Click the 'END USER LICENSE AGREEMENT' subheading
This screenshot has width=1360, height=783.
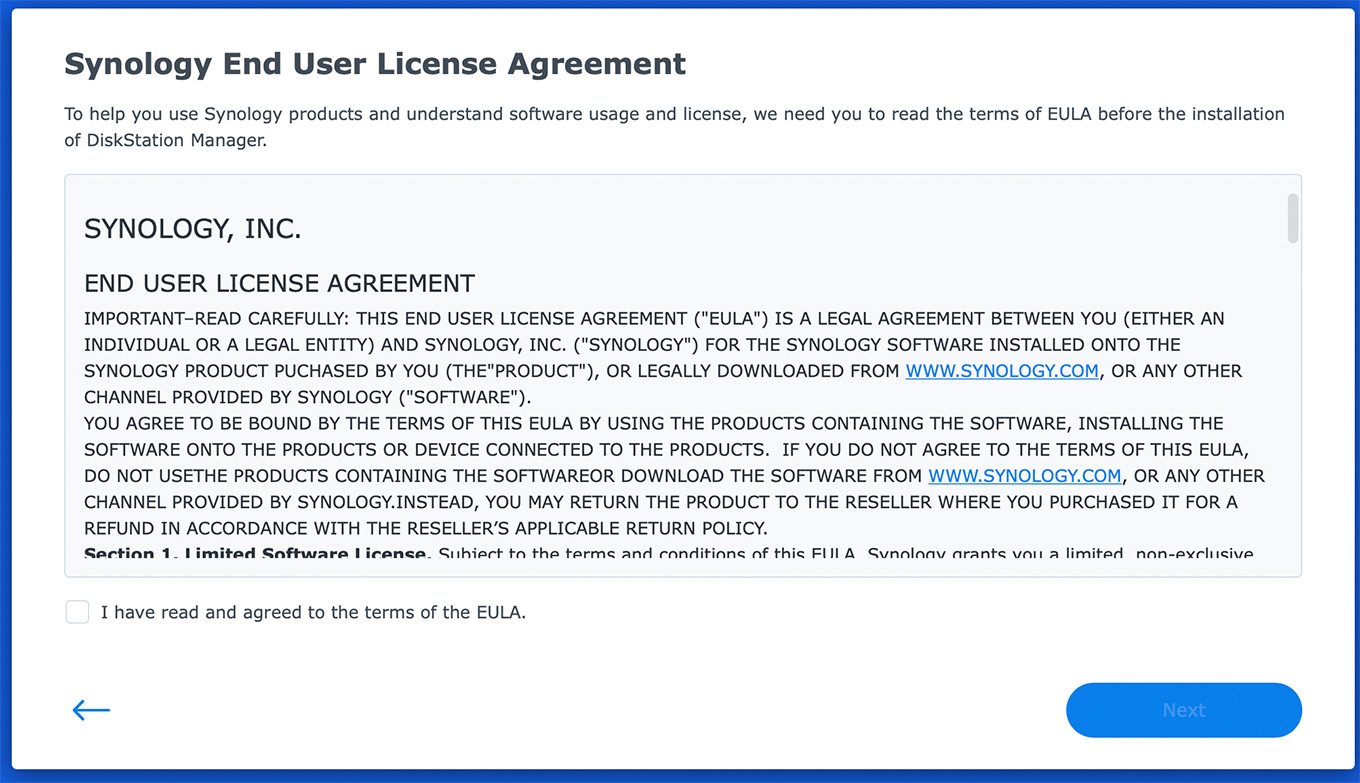pyautogui.click(x=279, y=284)
